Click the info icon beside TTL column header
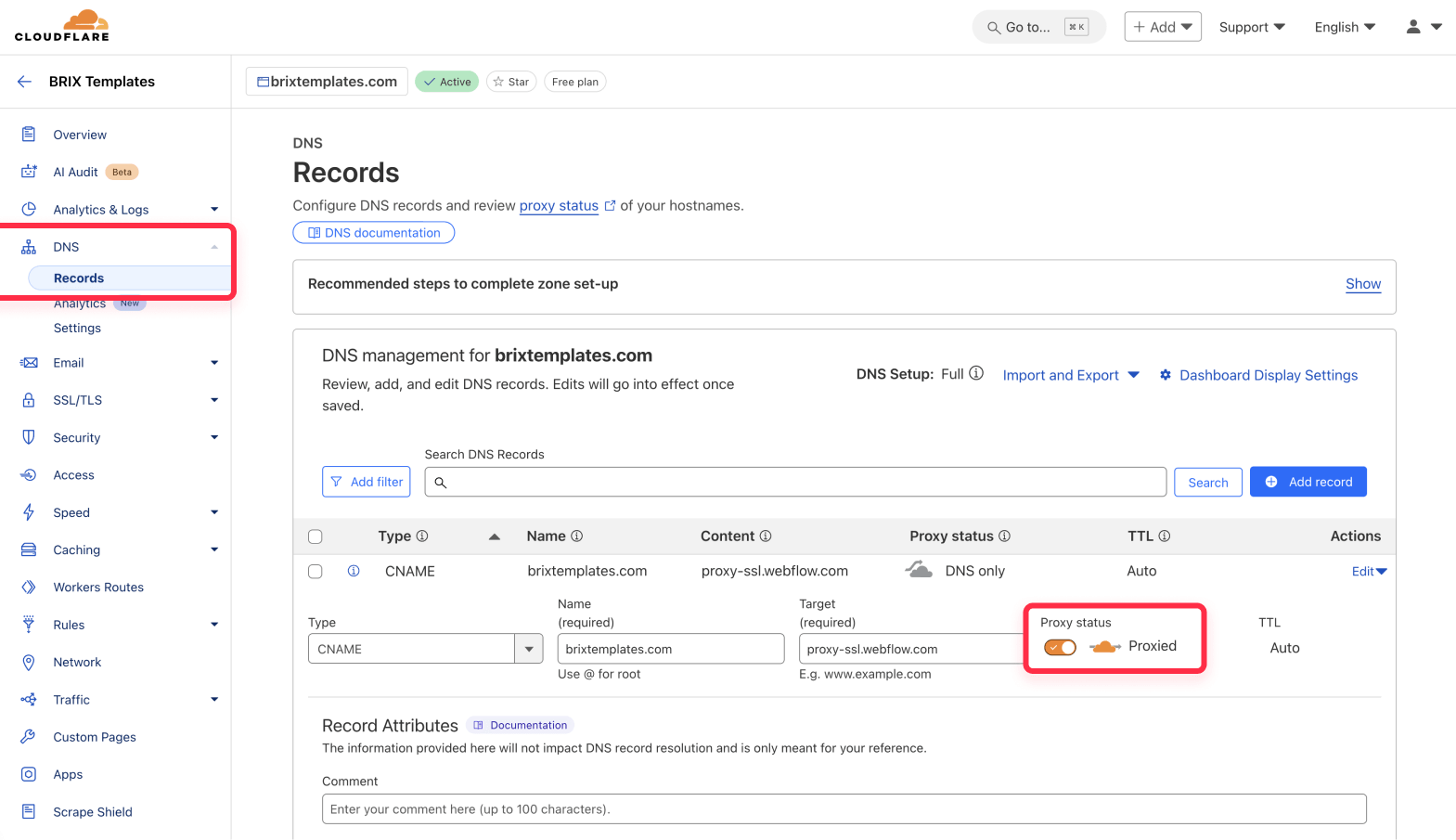The height and width of the screenshot is (840, 1456). pos(1165,536)
